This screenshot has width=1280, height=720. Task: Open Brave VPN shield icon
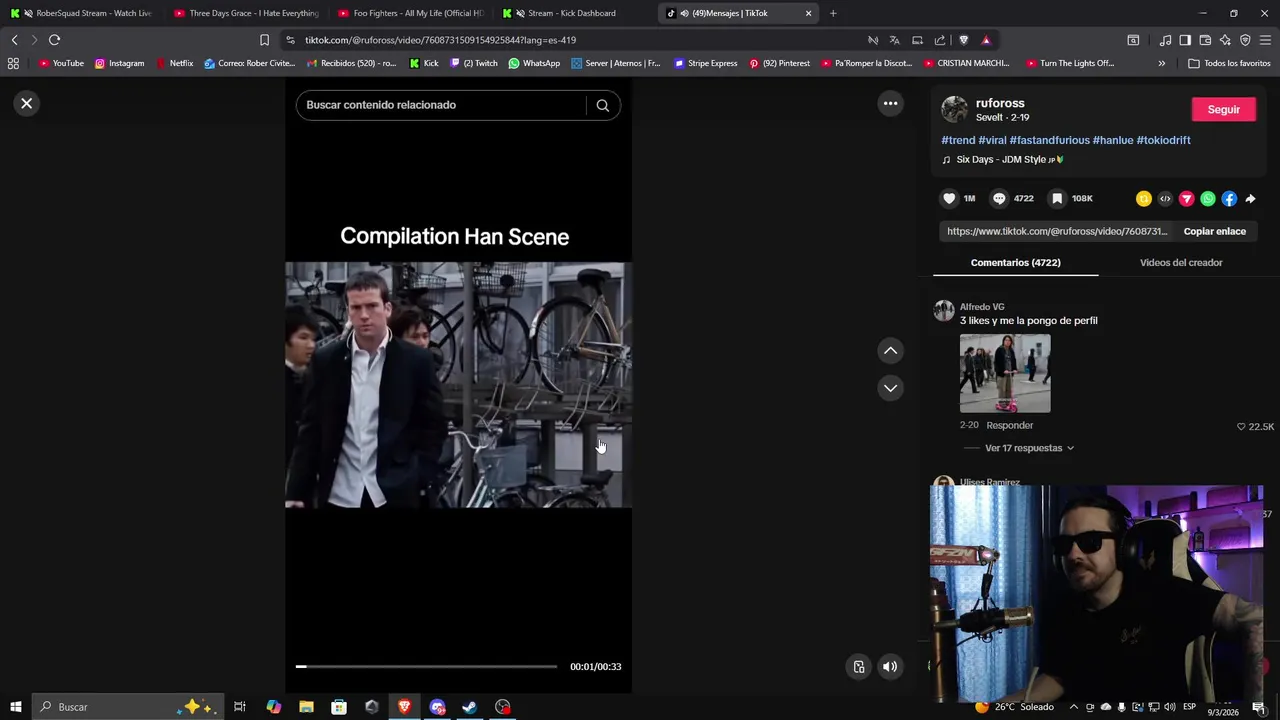(x=1245, y=40)
